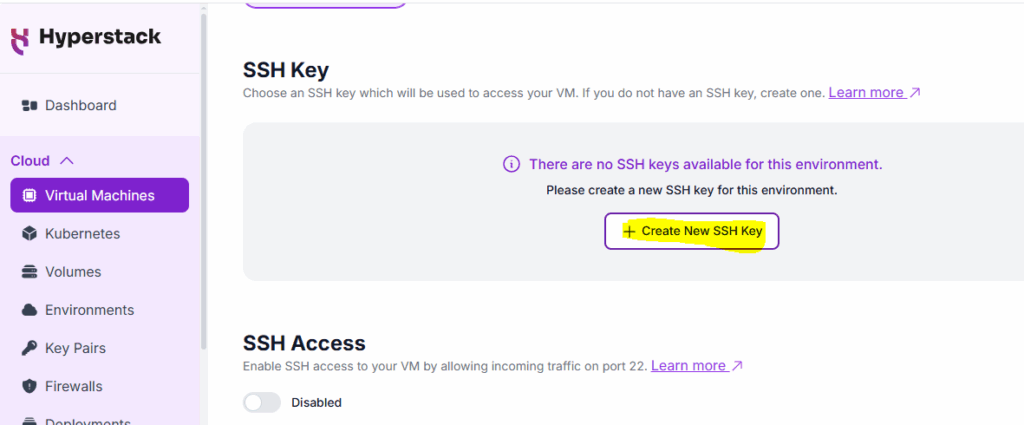
Task: Click the Hyperstack brand name text
Action: point(100,38)
